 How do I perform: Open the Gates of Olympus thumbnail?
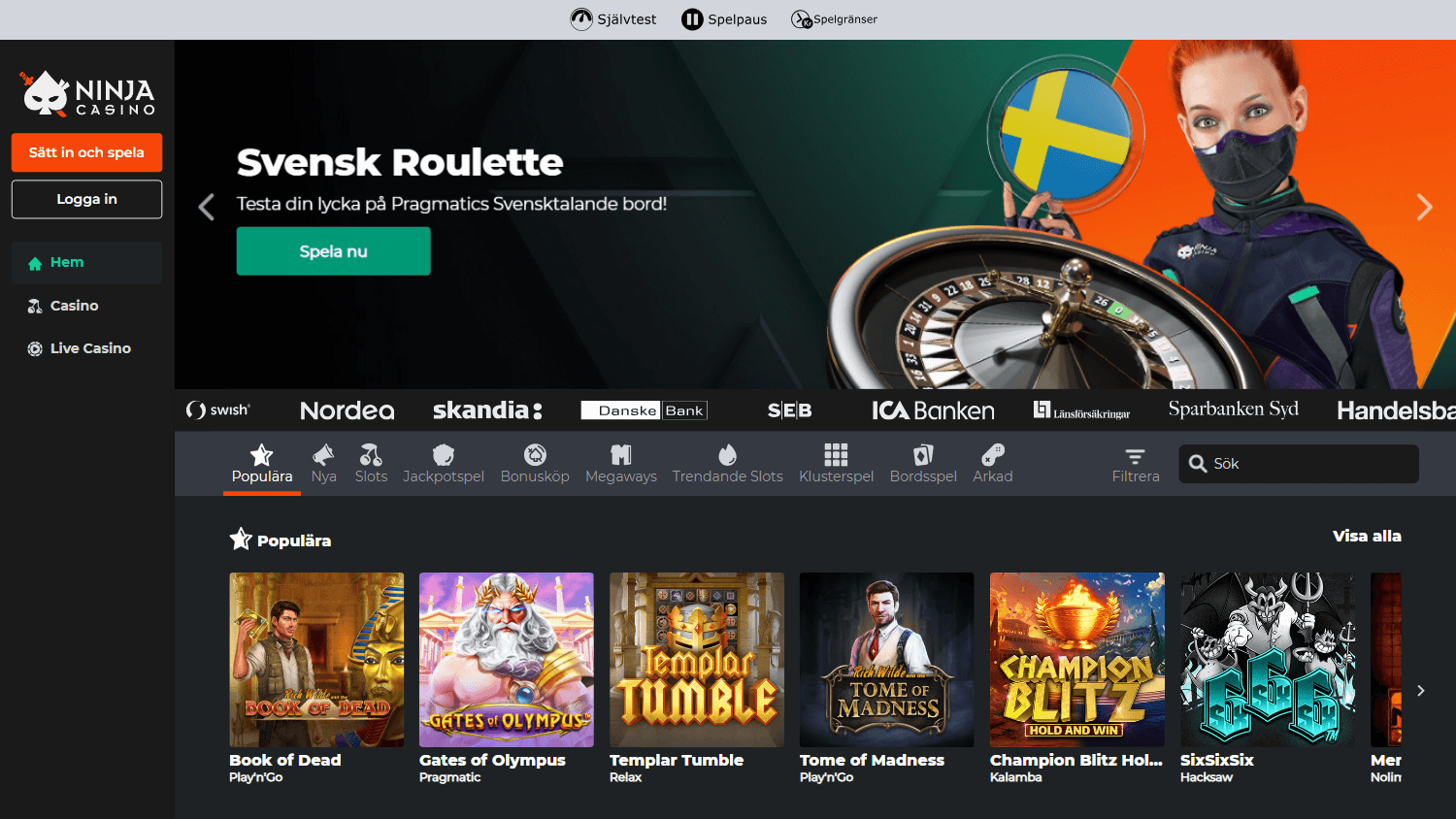507,660
